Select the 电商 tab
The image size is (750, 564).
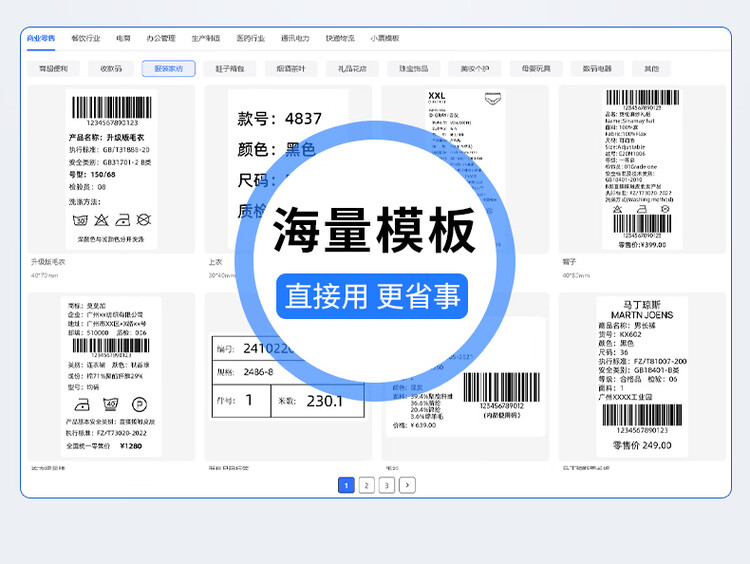pos(123,38)
